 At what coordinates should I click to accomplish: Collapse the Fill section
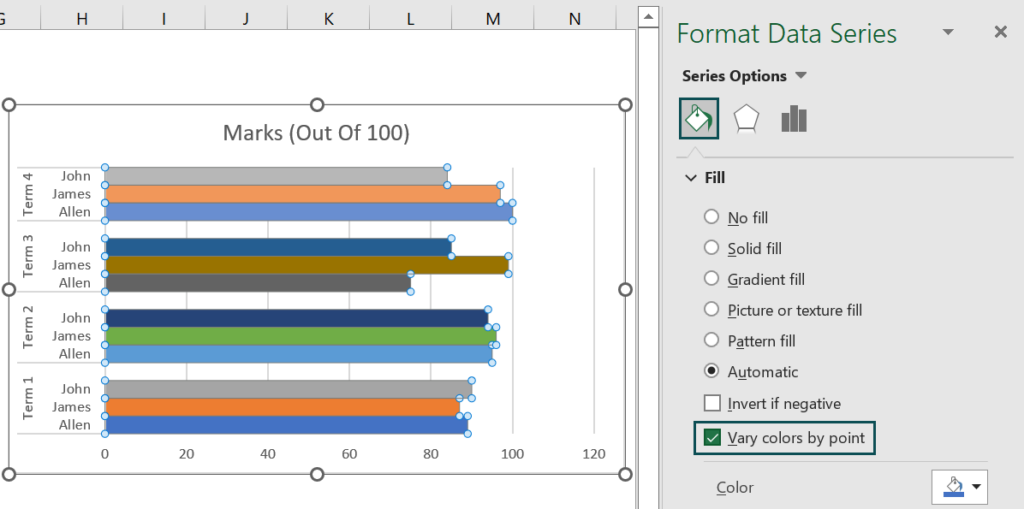(691, 178)
